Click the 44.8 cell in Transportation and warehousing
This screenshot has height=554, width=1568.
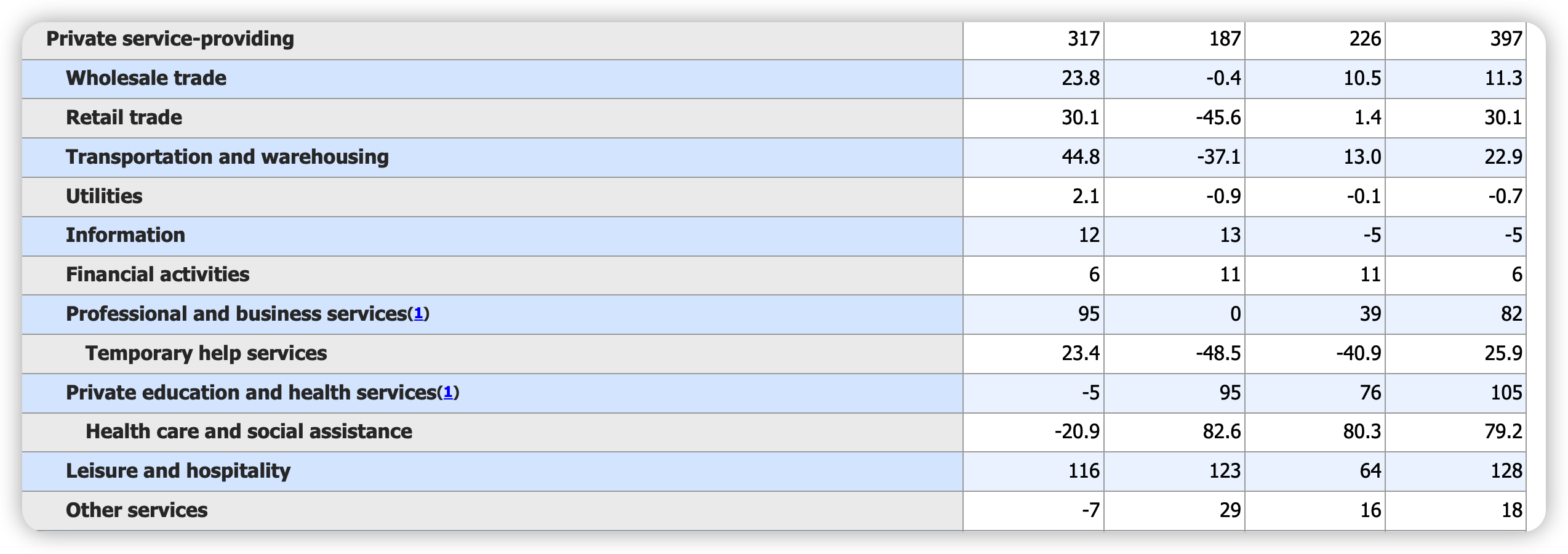[x=1080, y=157]
